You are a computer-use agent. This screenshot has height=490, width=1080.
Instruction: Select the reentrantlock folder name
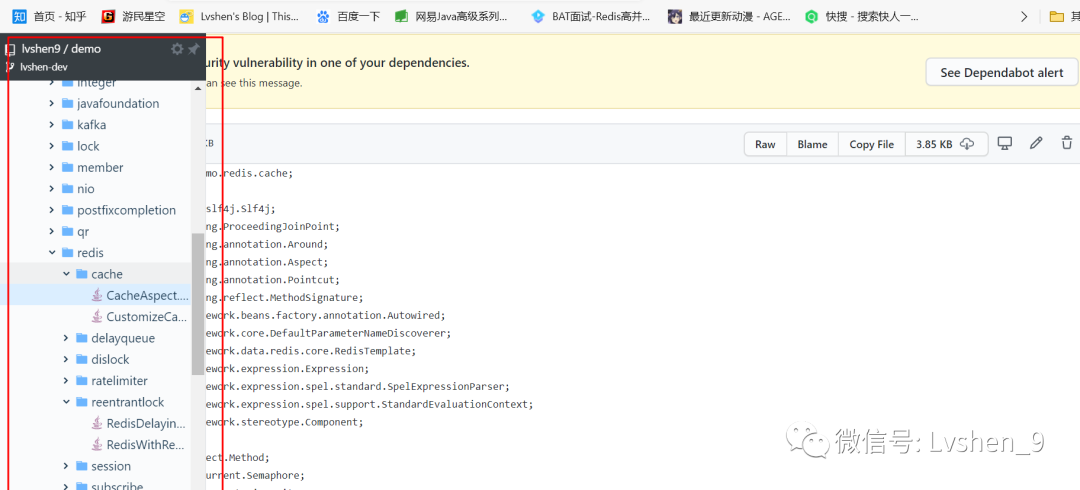(128, 402)
